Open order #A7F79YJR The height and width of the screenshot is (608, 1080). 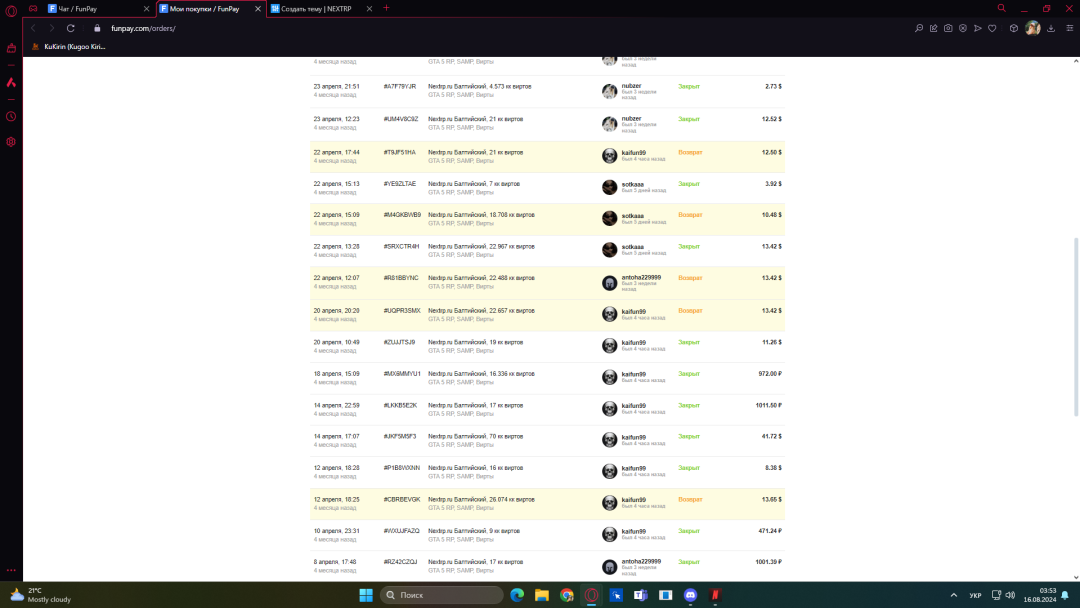399,87
